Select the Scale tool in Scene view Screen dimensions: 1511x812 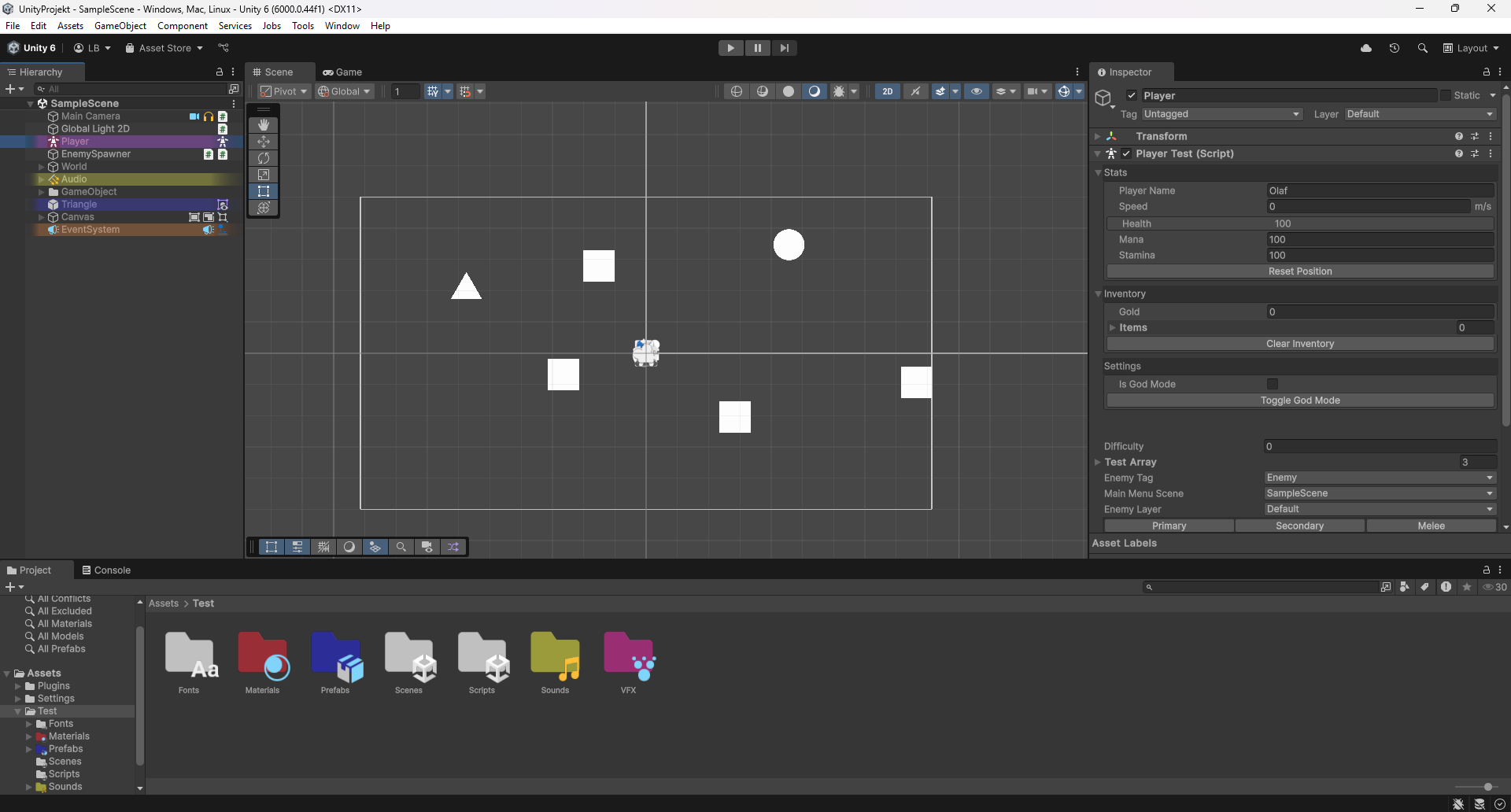tap(264, 175)
